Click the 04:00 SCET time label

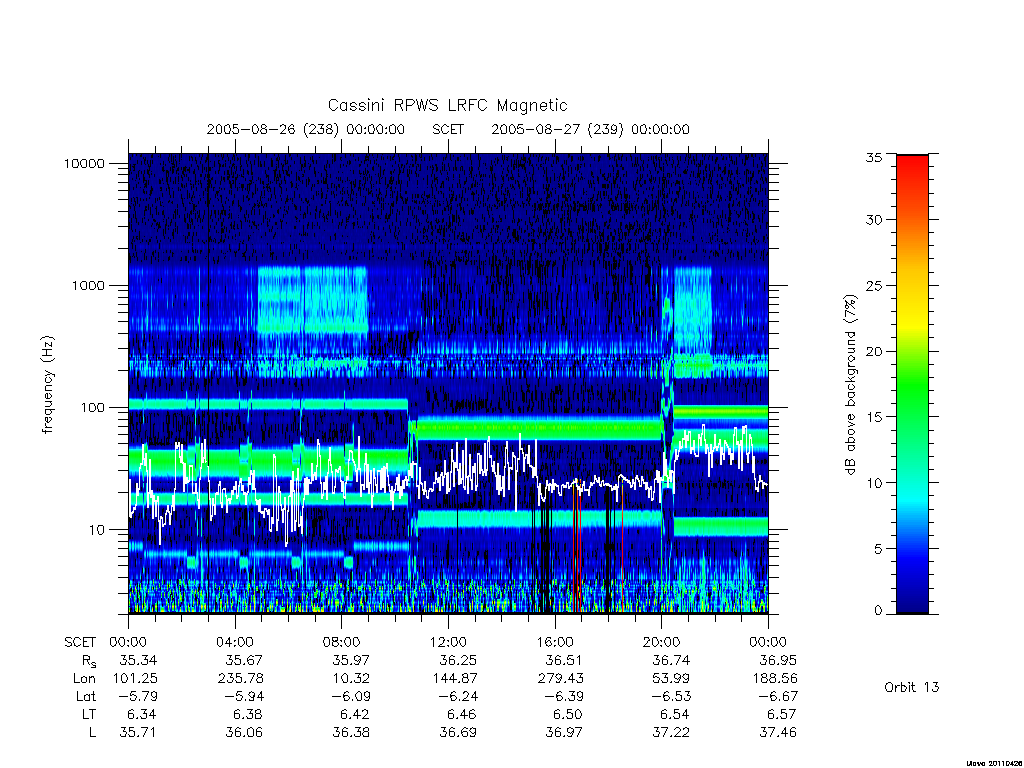(235, 642)
